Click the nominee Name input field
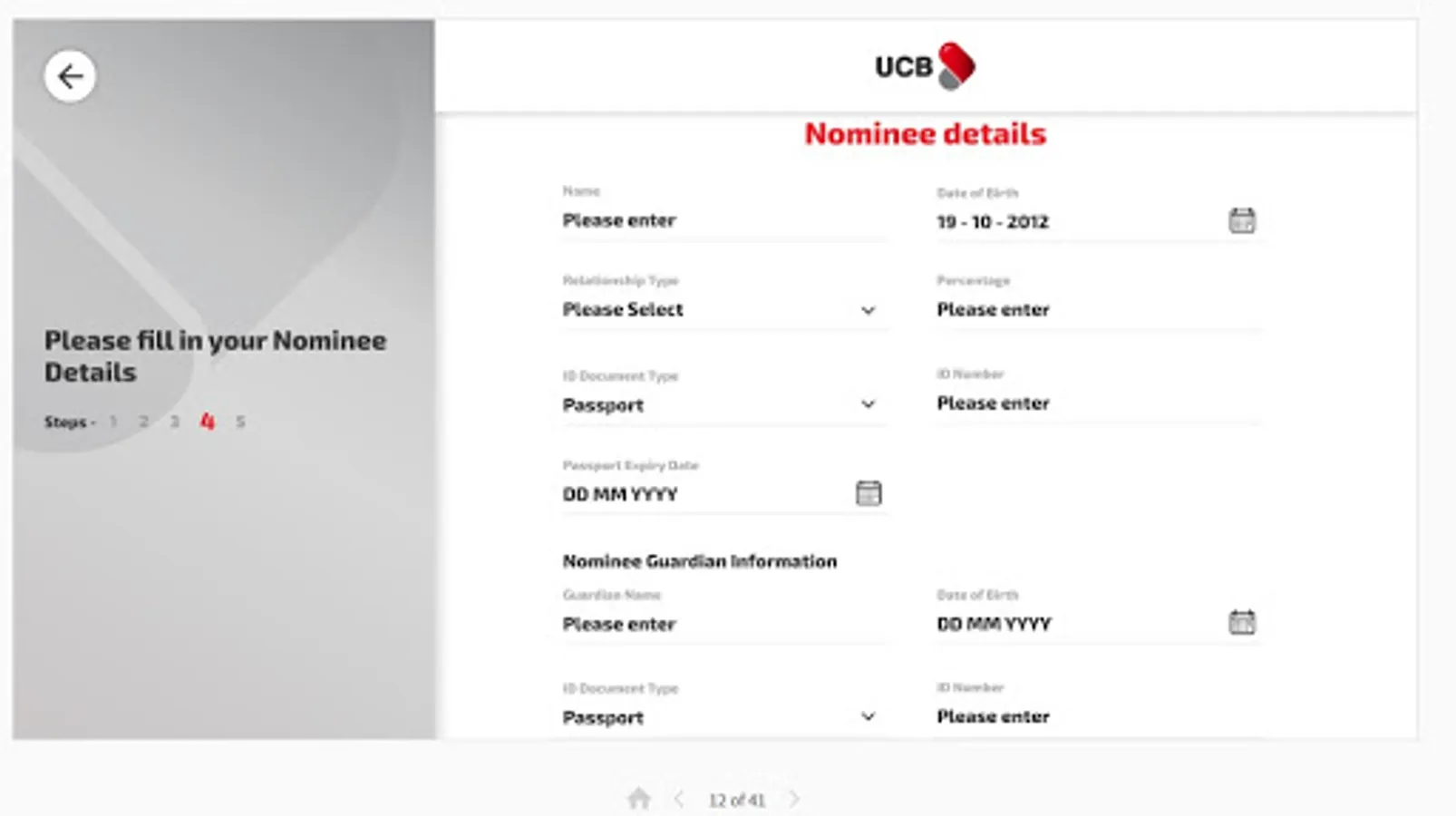The height and width of the screenshot is (816, 1456). tap(723, 220)
